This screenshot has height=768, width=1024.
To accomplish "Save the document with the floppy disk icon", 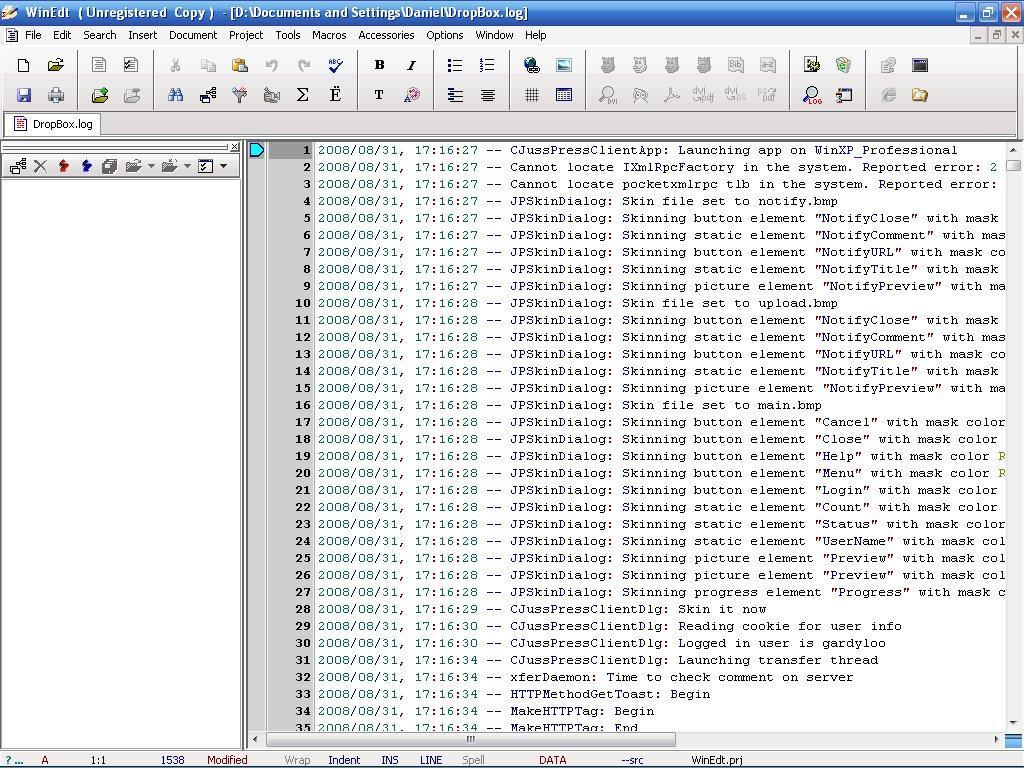I will click(x=24, y=95).
